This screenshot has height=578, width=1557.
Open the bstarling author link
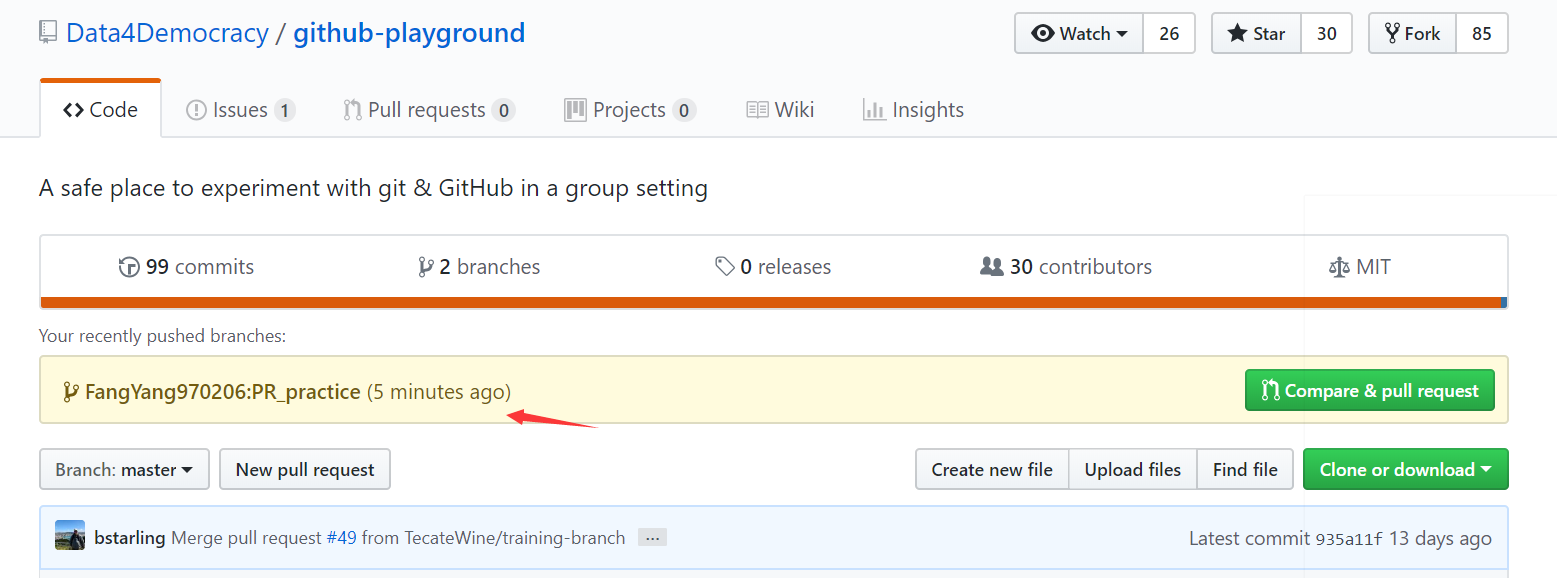tap(130, 538)
